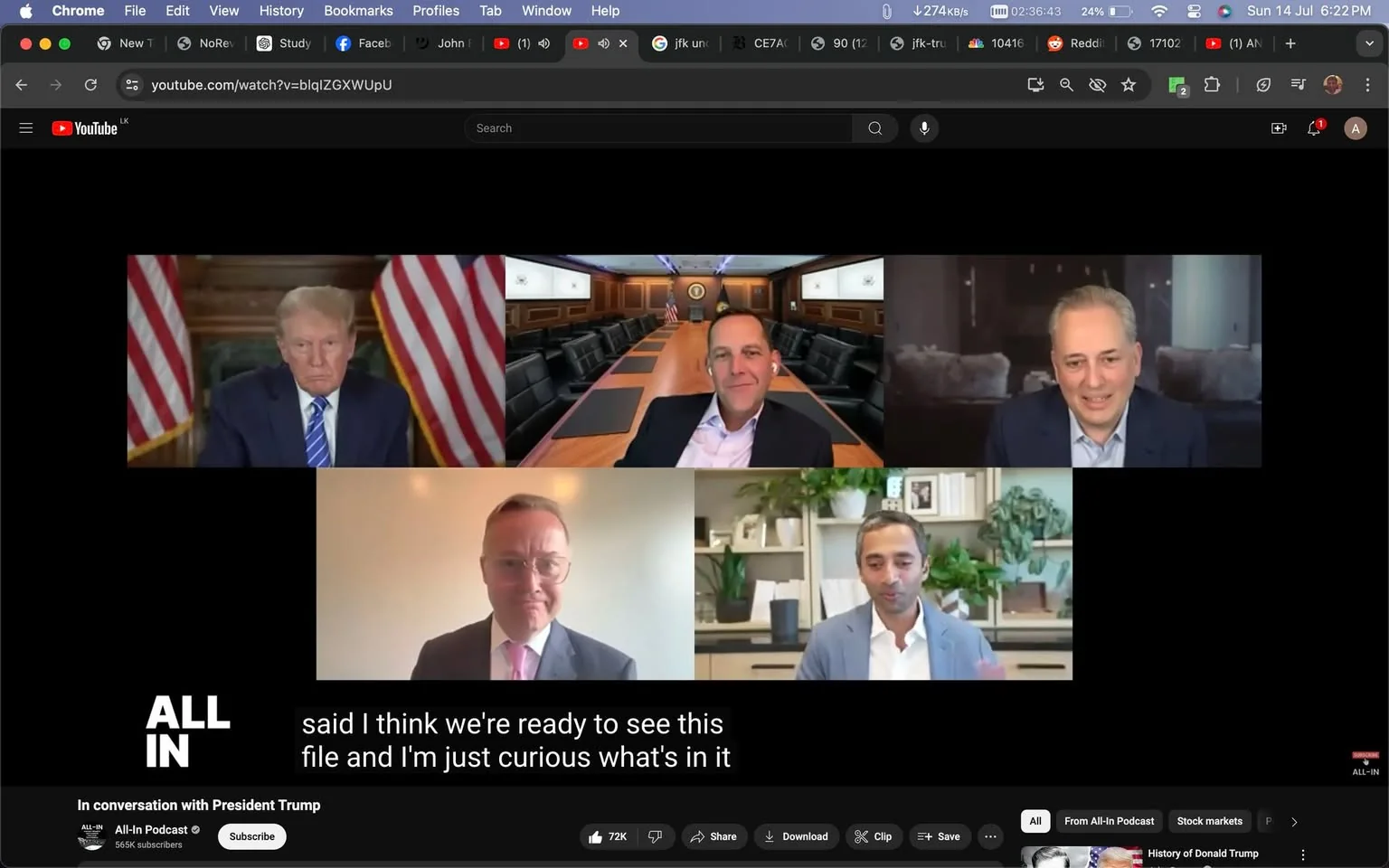
Task: Open media controls icon in Chrome toolbar
Action: tap(1298, 84)
